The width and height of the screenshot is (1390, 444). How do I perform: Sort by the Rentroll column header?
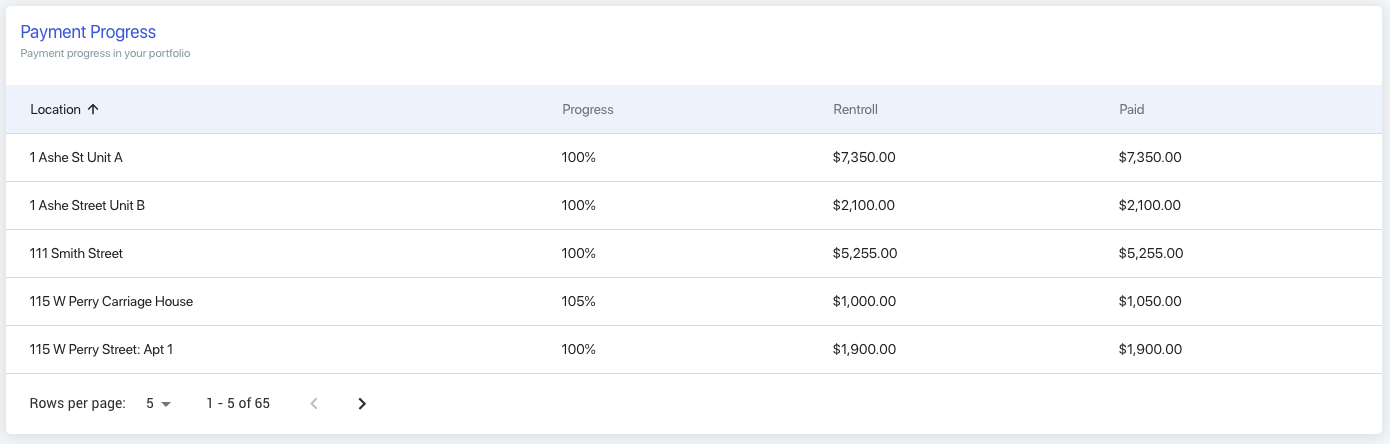[x=855, y=110]
